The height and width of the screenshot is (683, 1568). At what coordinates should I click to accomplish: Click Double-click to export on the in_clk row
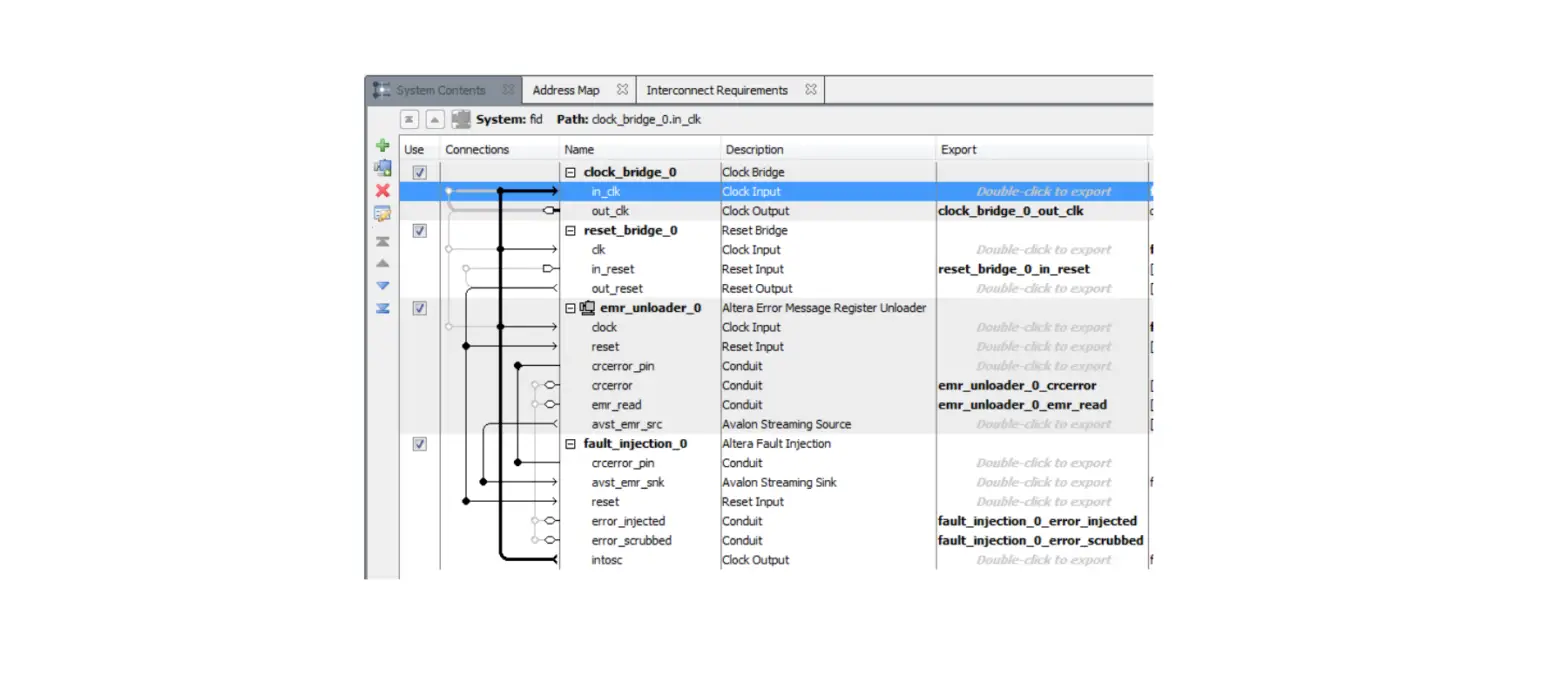(1043, 191)
